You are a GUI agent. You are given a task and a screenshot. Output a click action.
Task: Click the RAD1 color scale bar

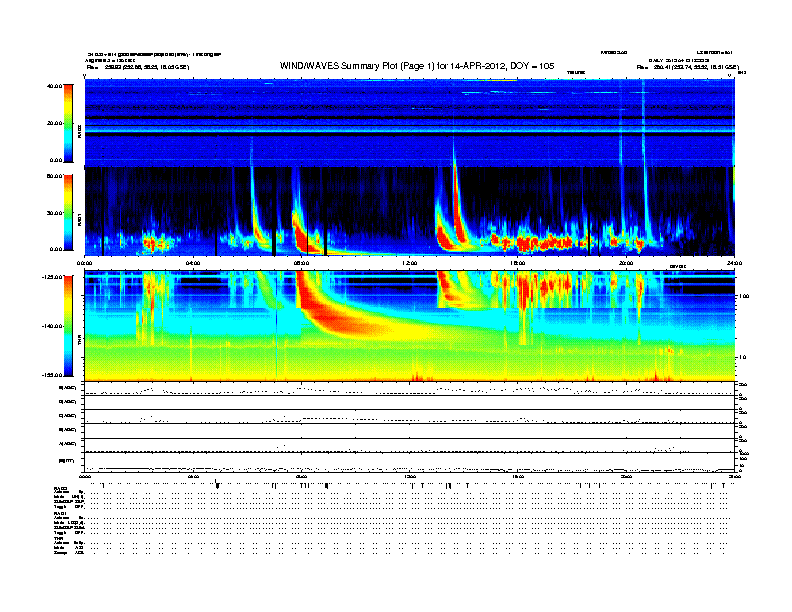68,213
